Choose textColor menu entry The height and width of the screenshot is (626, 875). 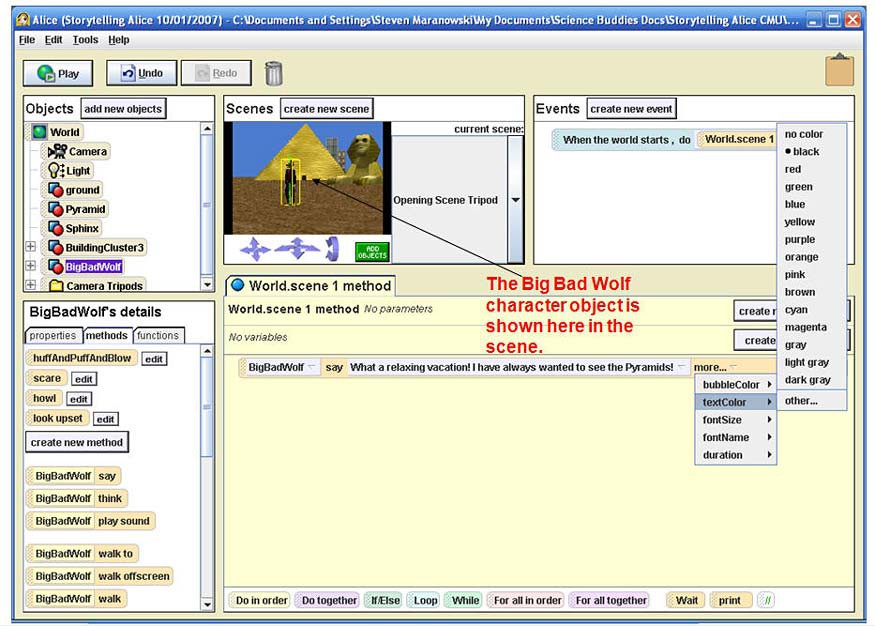(x=736, y=402)
